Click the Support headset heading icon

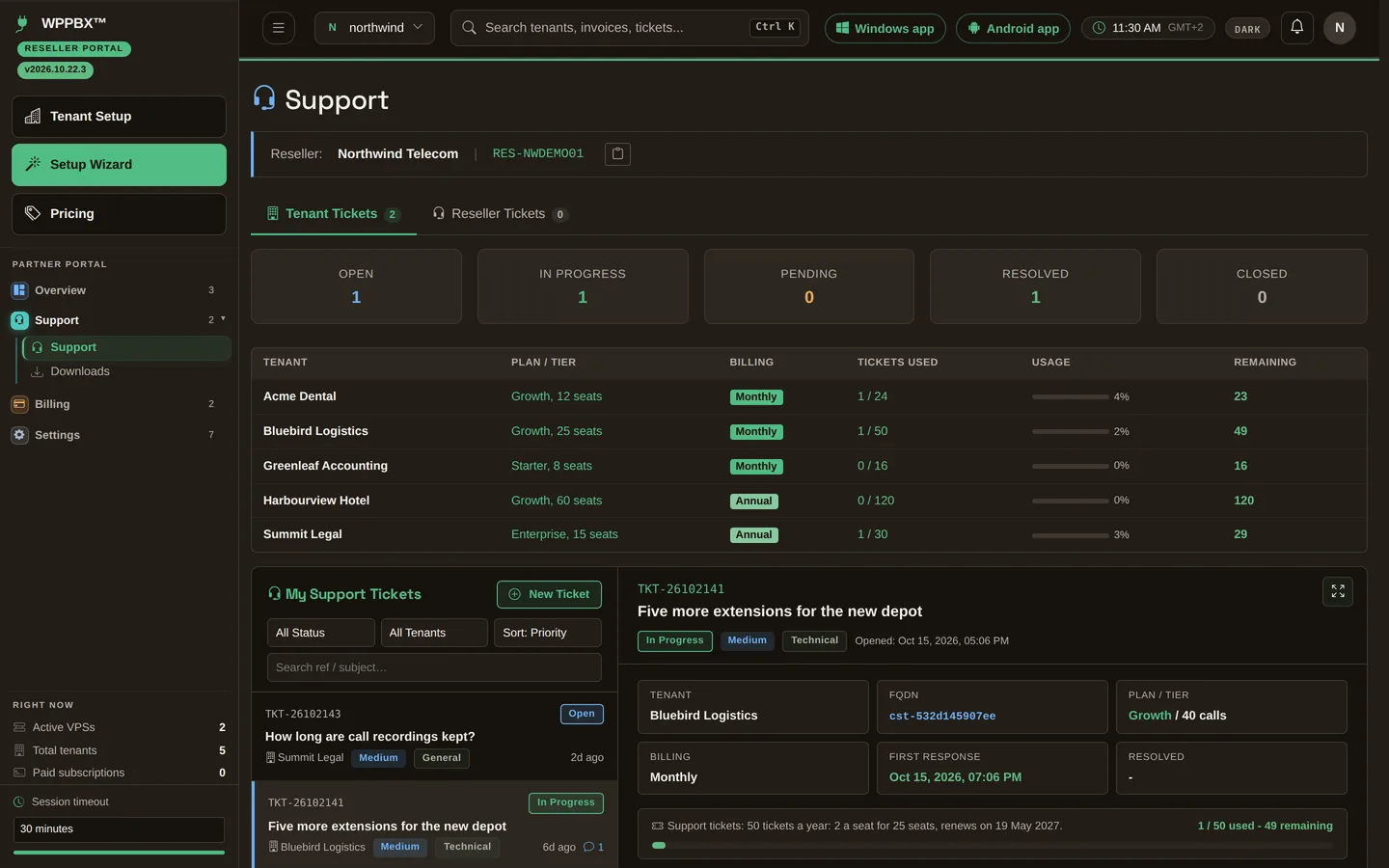[x=264, y=97]
